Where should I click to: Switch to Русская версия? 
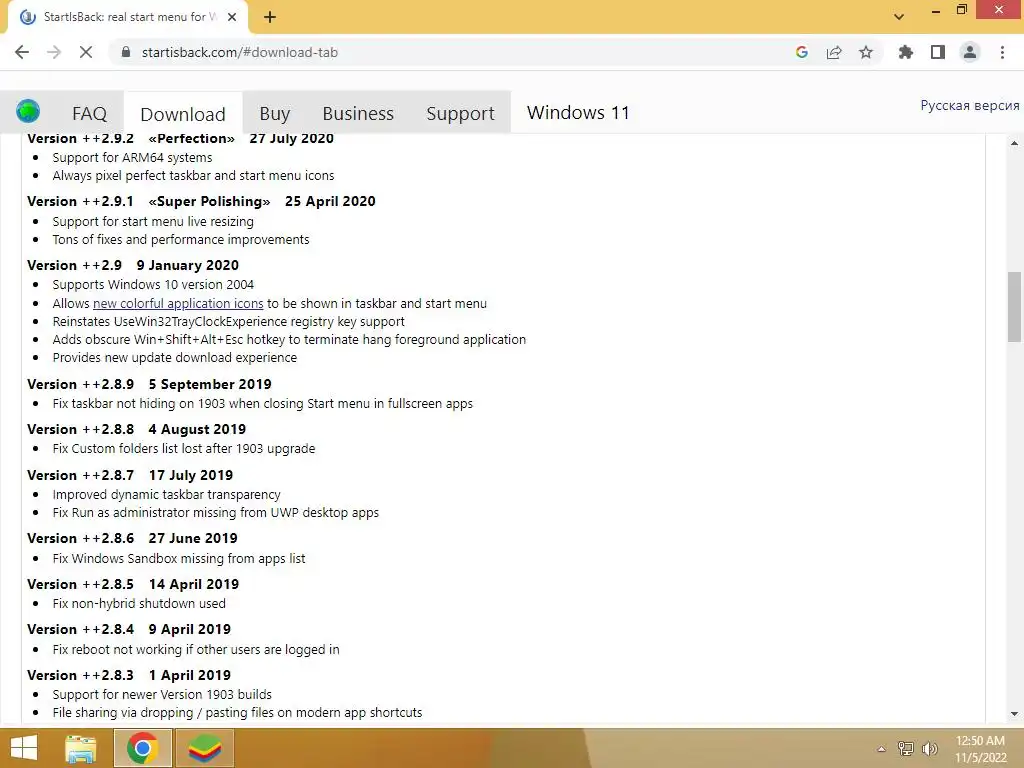click(970, 105)
